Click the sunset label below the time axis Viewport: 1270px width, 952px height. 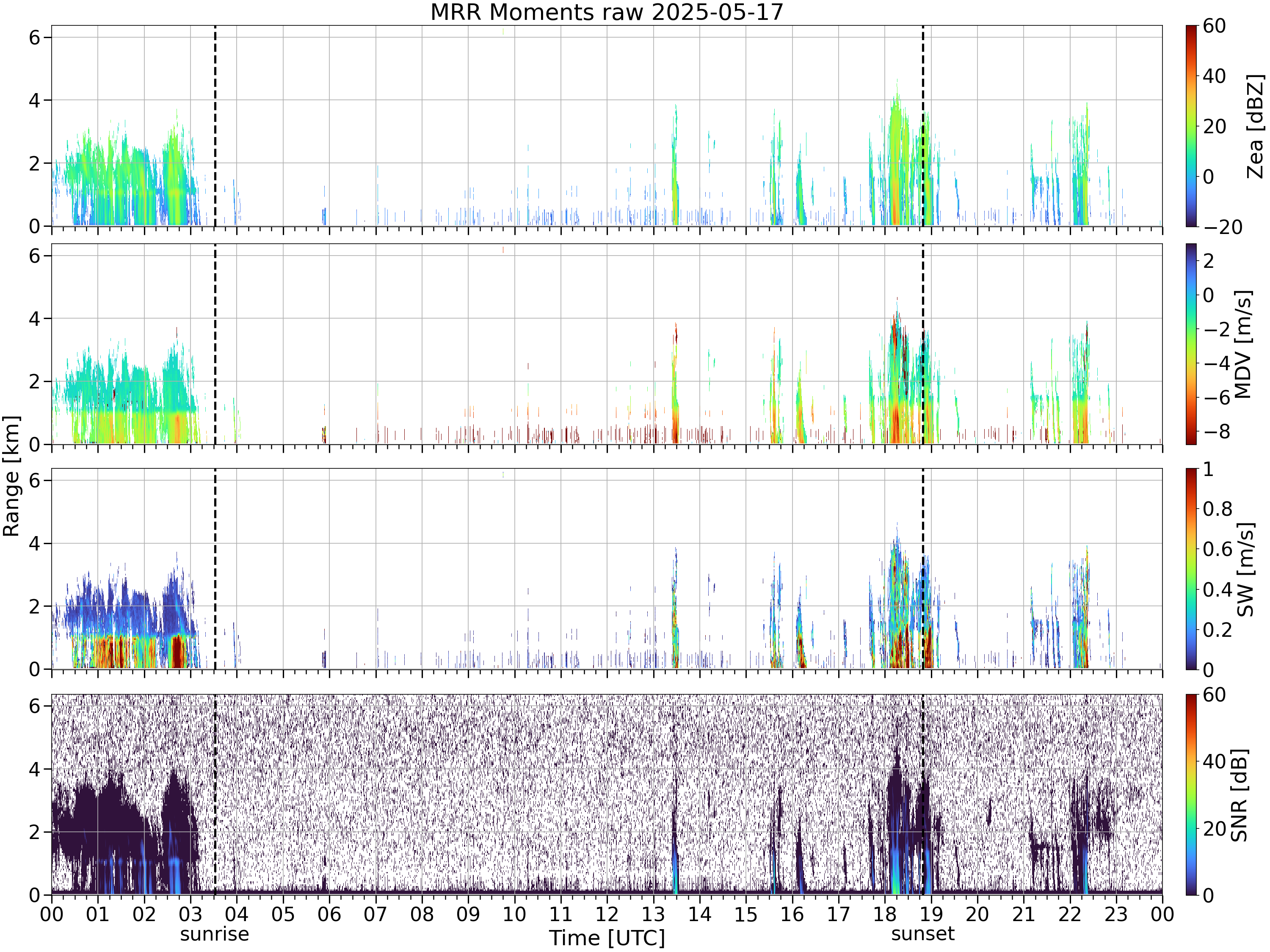[x=922, y=934]
